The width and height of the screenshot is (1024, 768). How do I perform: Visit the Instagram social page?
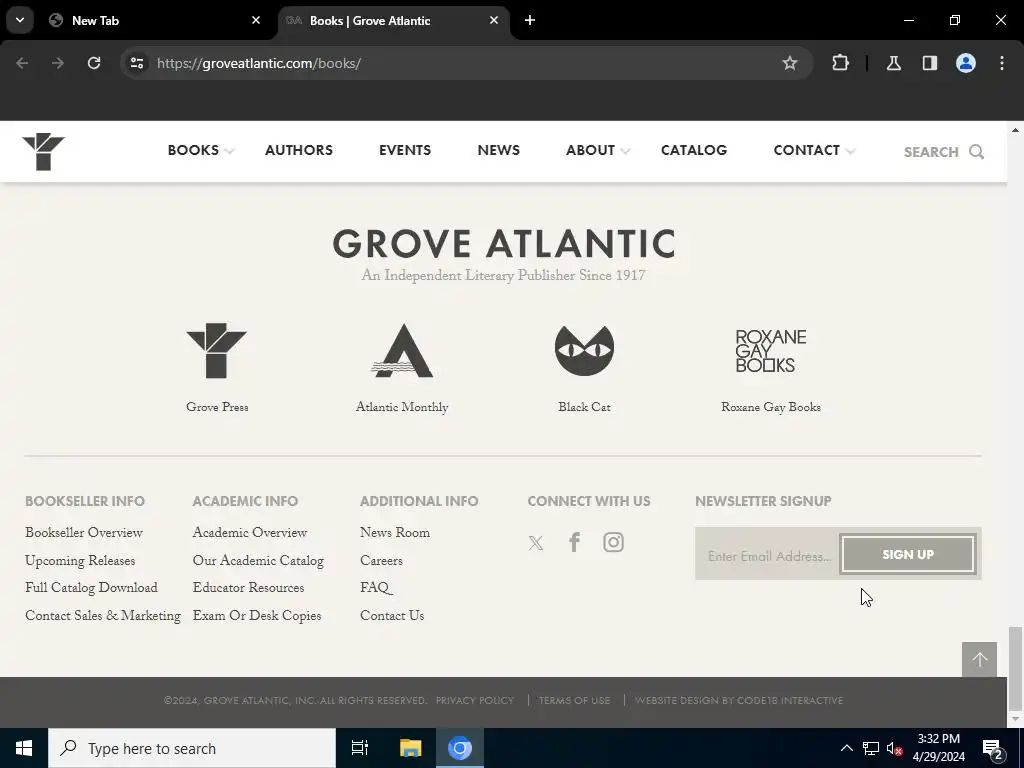click(x=613, y=542)
